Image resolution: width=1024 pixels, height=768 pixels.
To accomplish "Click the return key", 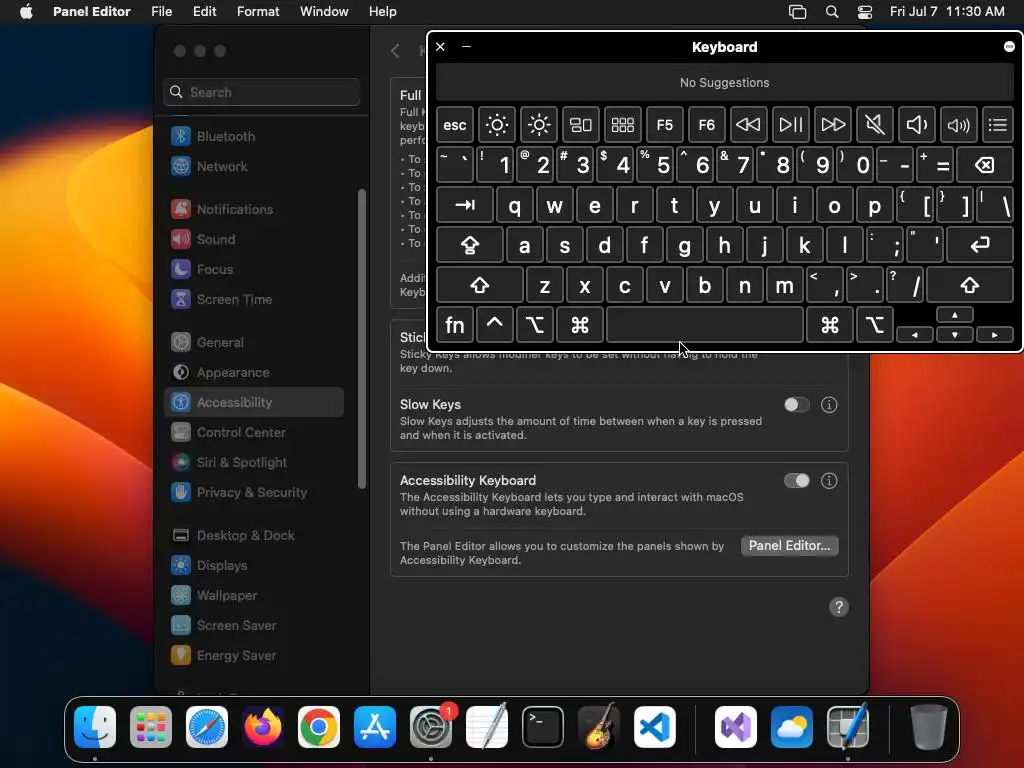I will pos(980,246).
